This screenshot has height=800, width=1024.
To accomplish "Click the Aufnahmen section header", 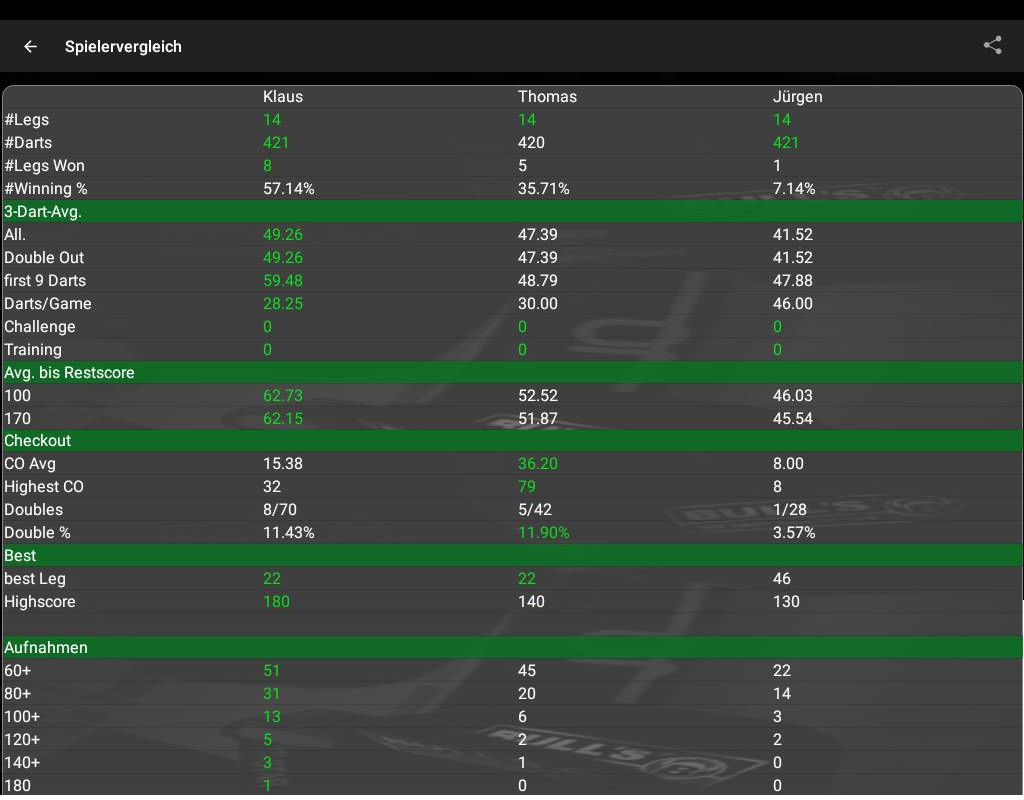I will 46,647.
